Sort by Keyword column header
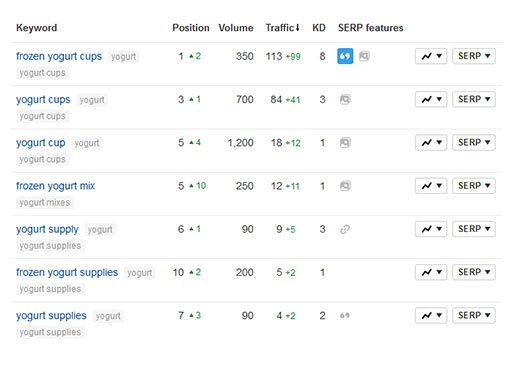 [37, 28]
